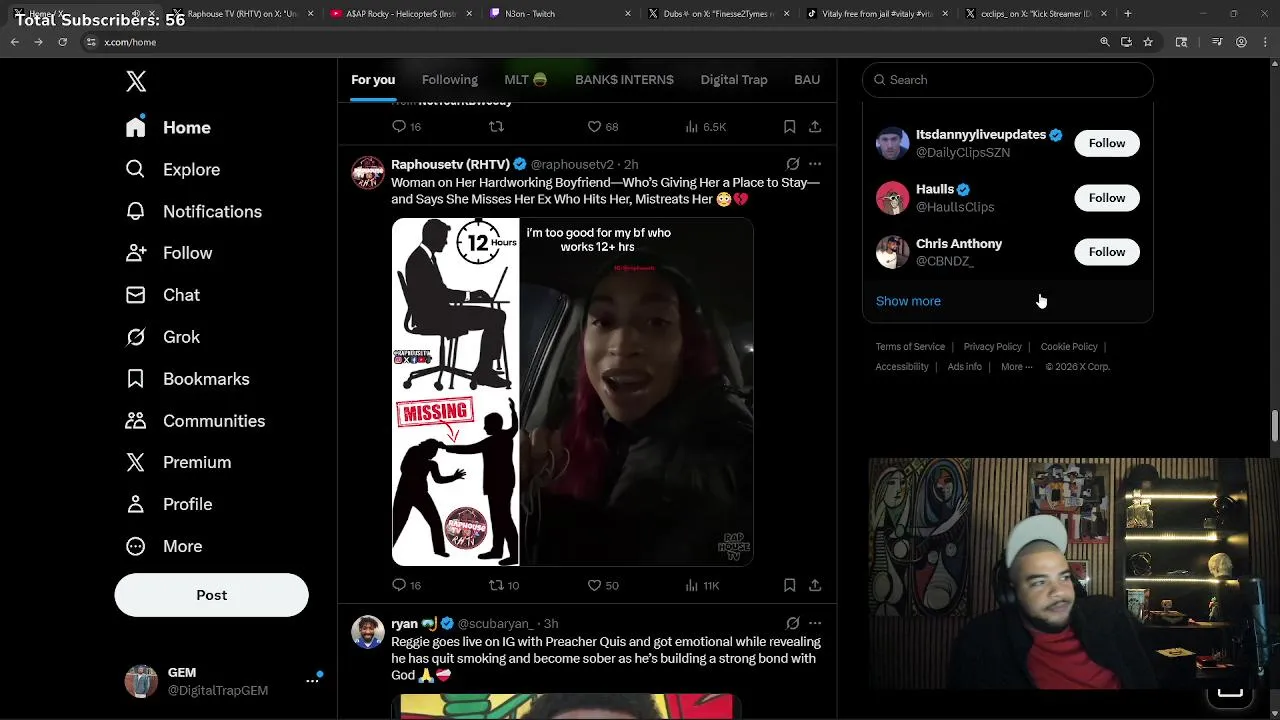Open the More menu in sidebar
This screenshot has width=1280, height=720.
click(x=163, y=547)
